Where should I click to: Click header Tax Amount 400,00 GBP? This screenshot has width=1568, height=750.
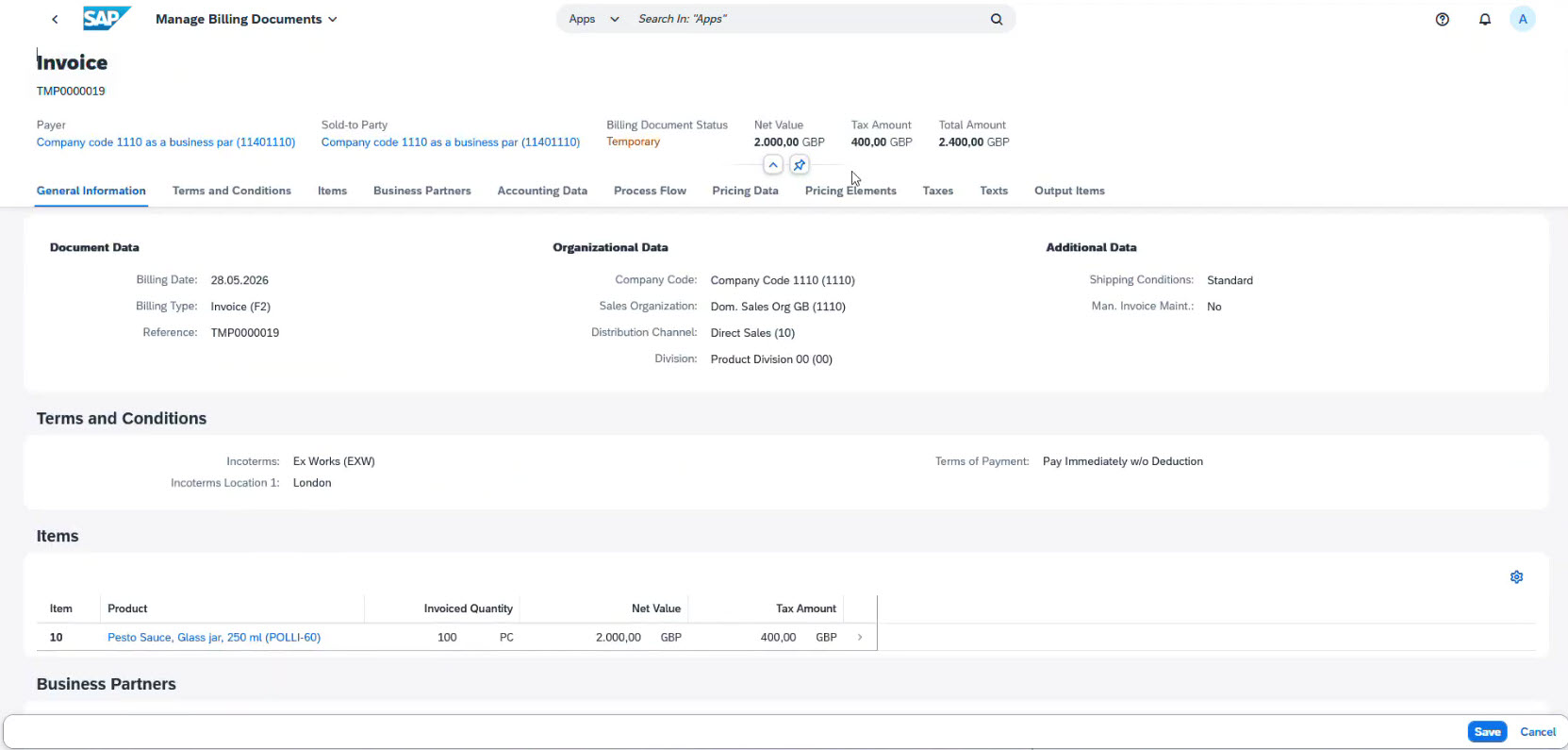(882, 142)
